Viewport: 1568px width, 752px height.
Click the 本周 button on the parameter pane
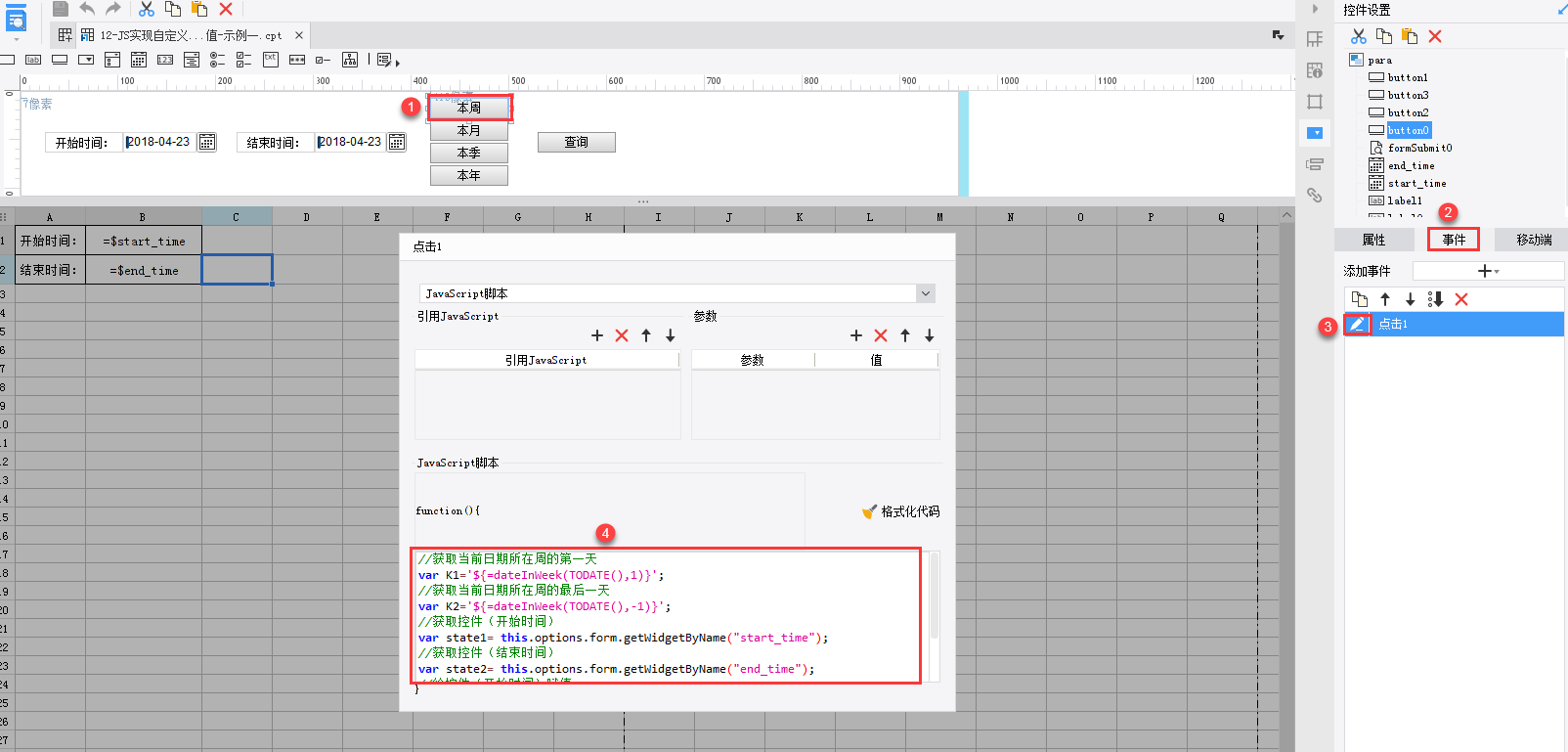[469, 108]
